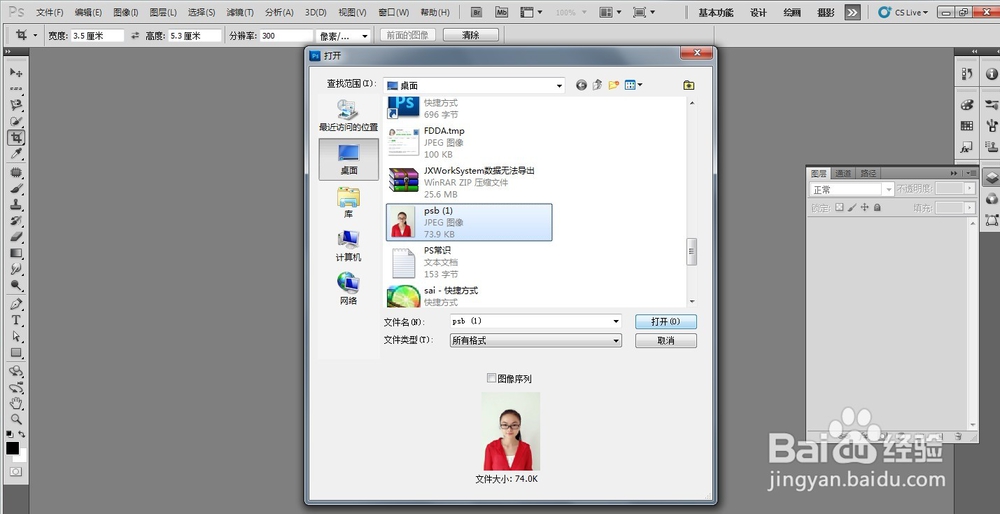1000x514 pixels.
Task: Select the Quick Selection tool
Action: pos(16,121)
